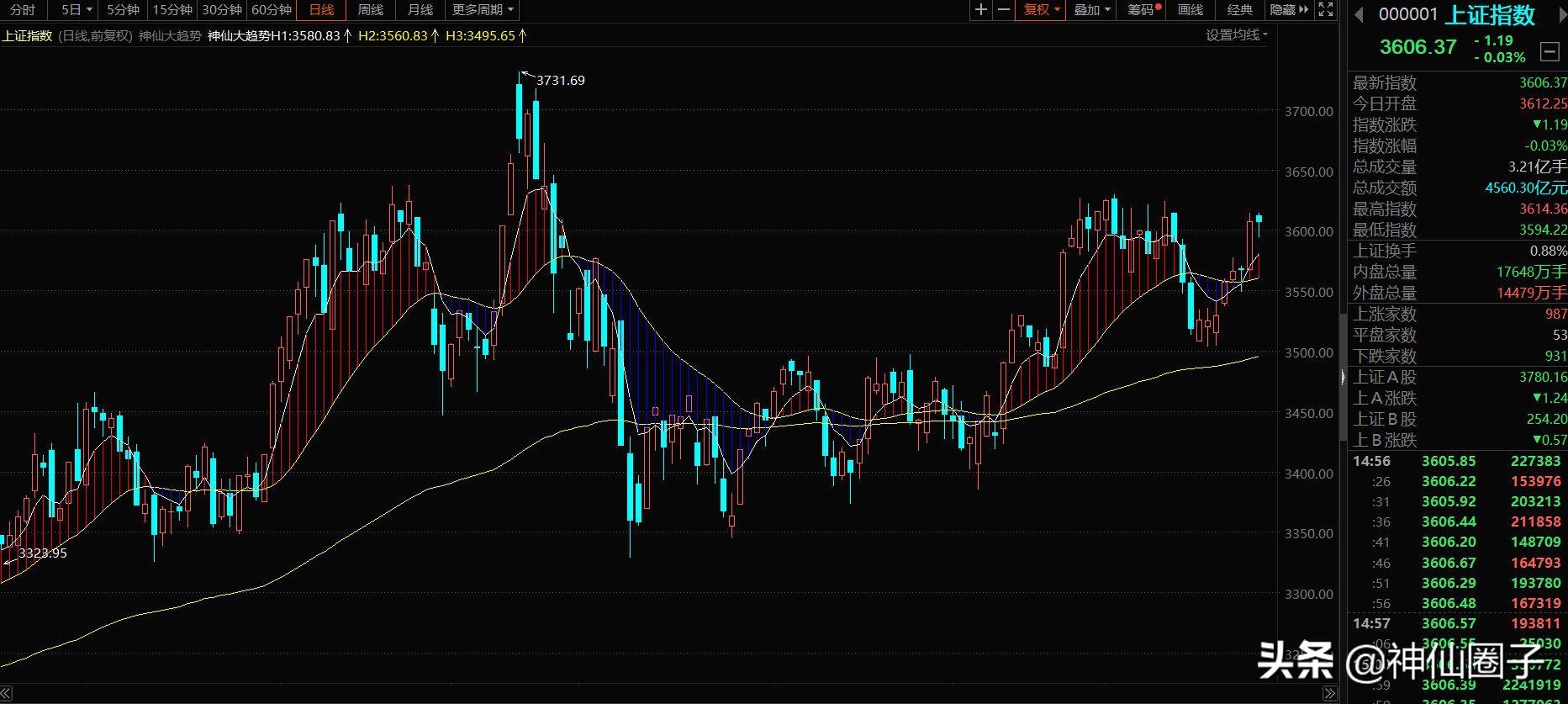
Task: Collapse quote panel with minus box icon
Action: click(1550, 52)
